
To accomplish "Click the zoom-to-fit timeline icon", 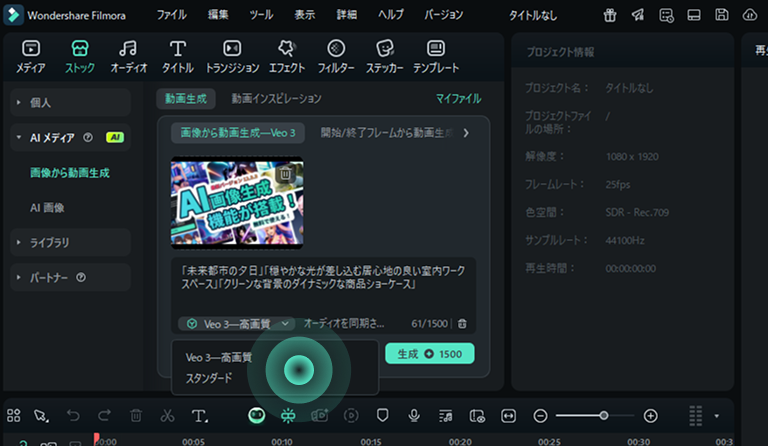I will point(508,416).
